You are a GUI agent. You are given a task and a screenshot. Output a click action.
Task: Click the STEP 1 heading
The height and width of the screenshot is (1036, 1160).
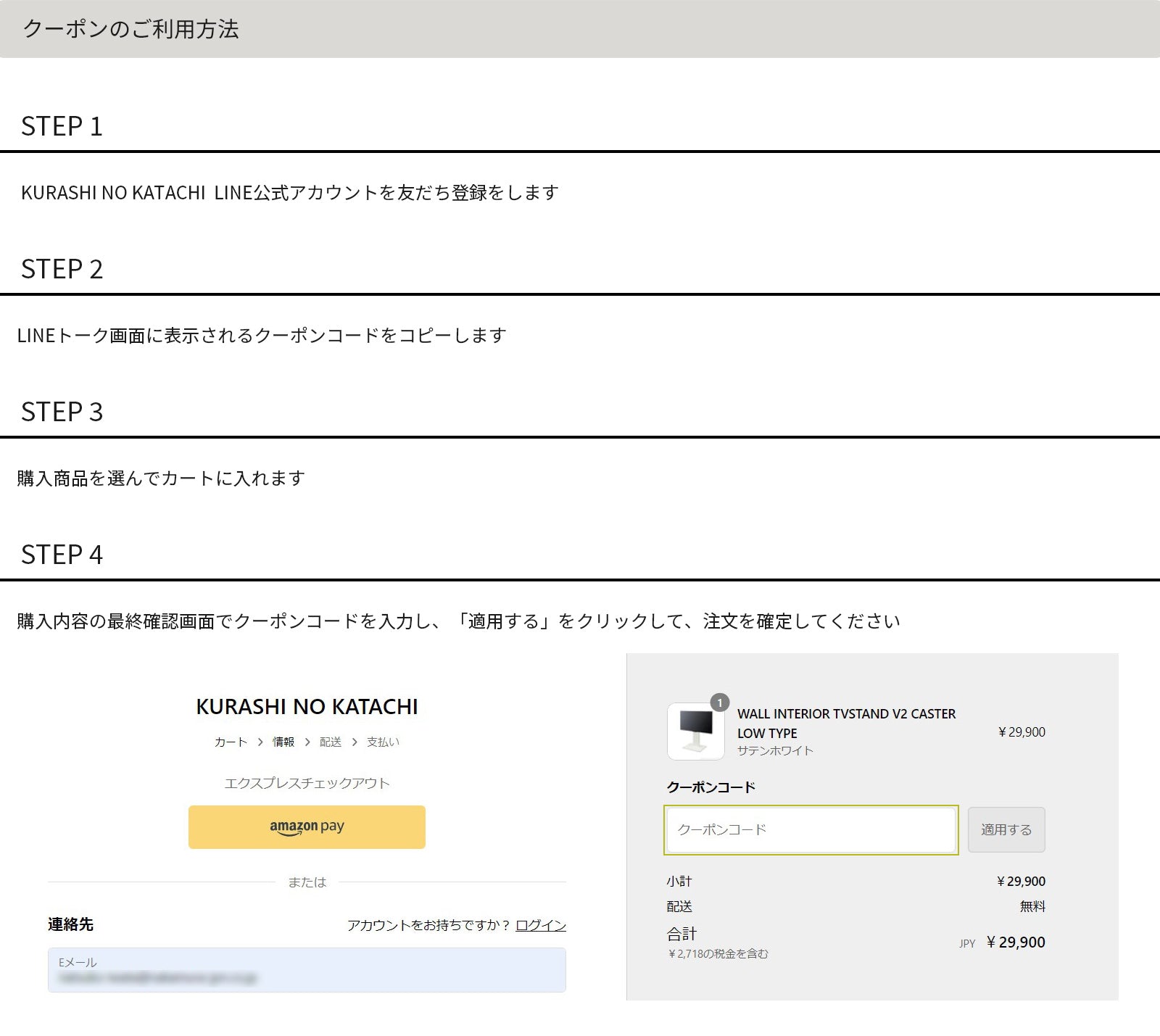62,126
